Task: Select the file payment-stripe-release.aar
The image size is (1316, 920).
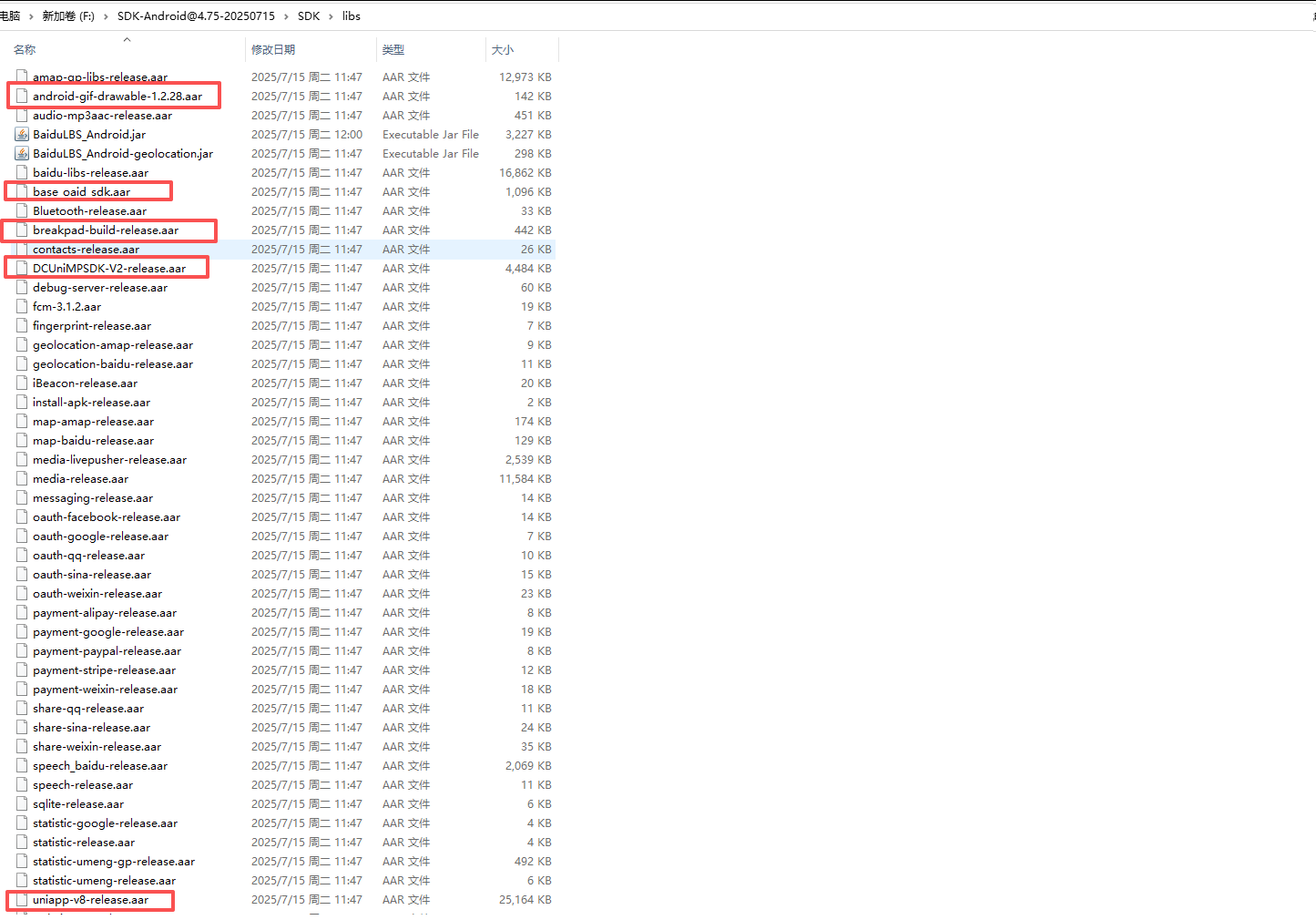Action: [104, 670]
